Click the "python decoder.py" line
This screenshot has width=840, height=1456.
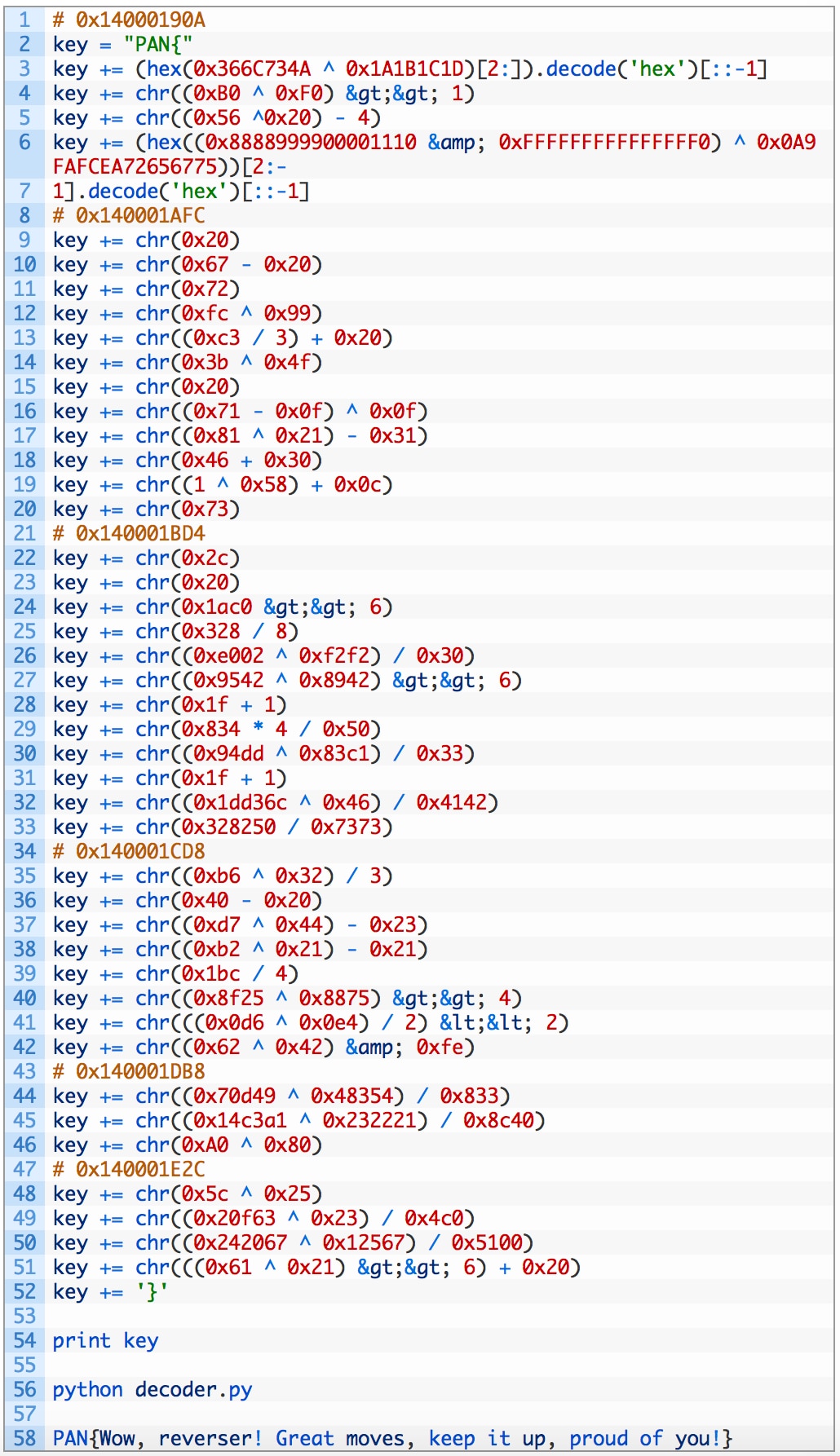click(x=153, y=1389)
